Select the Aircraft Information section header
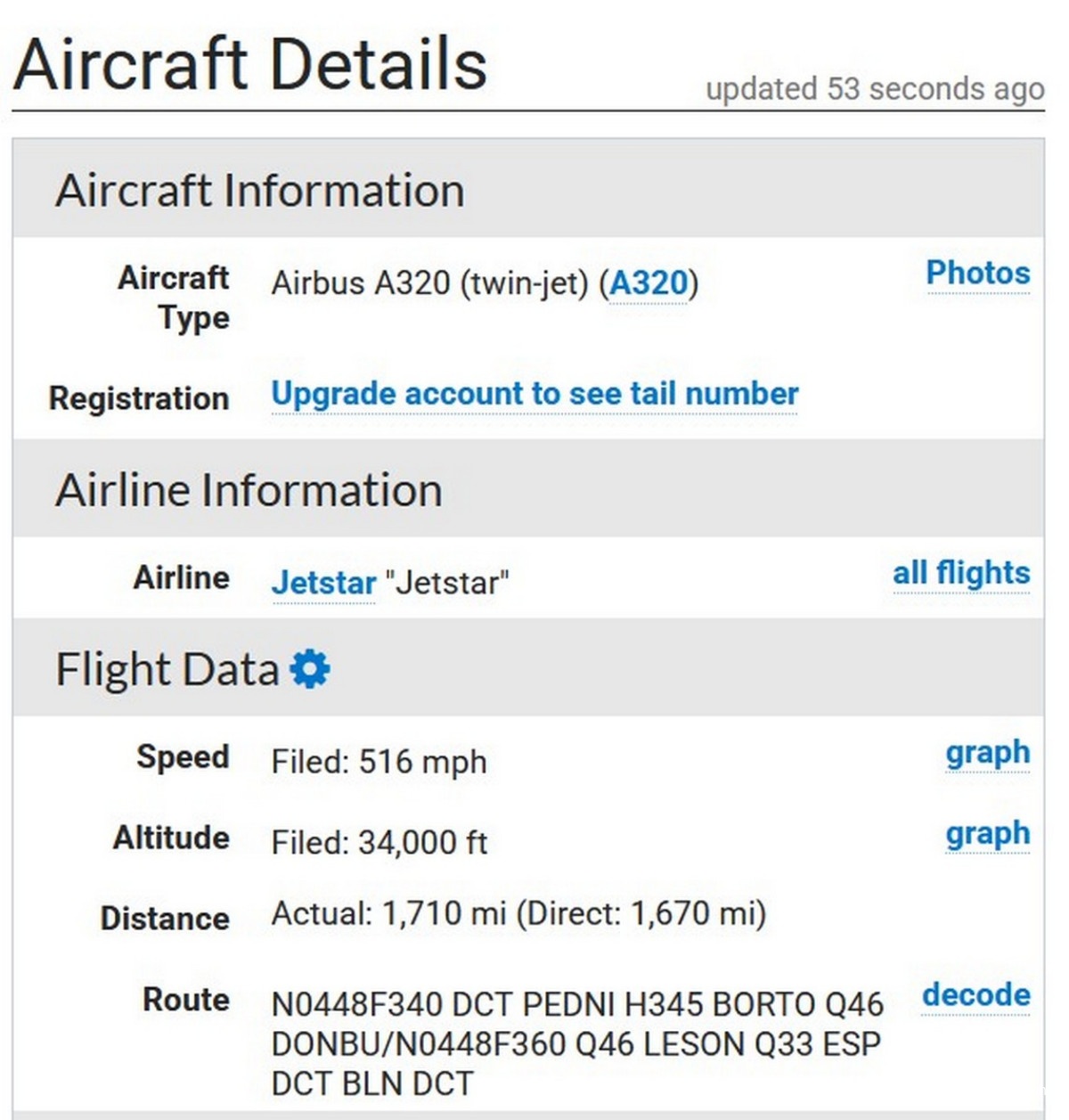This screenshot has height=1120, width=1069. 259,191
